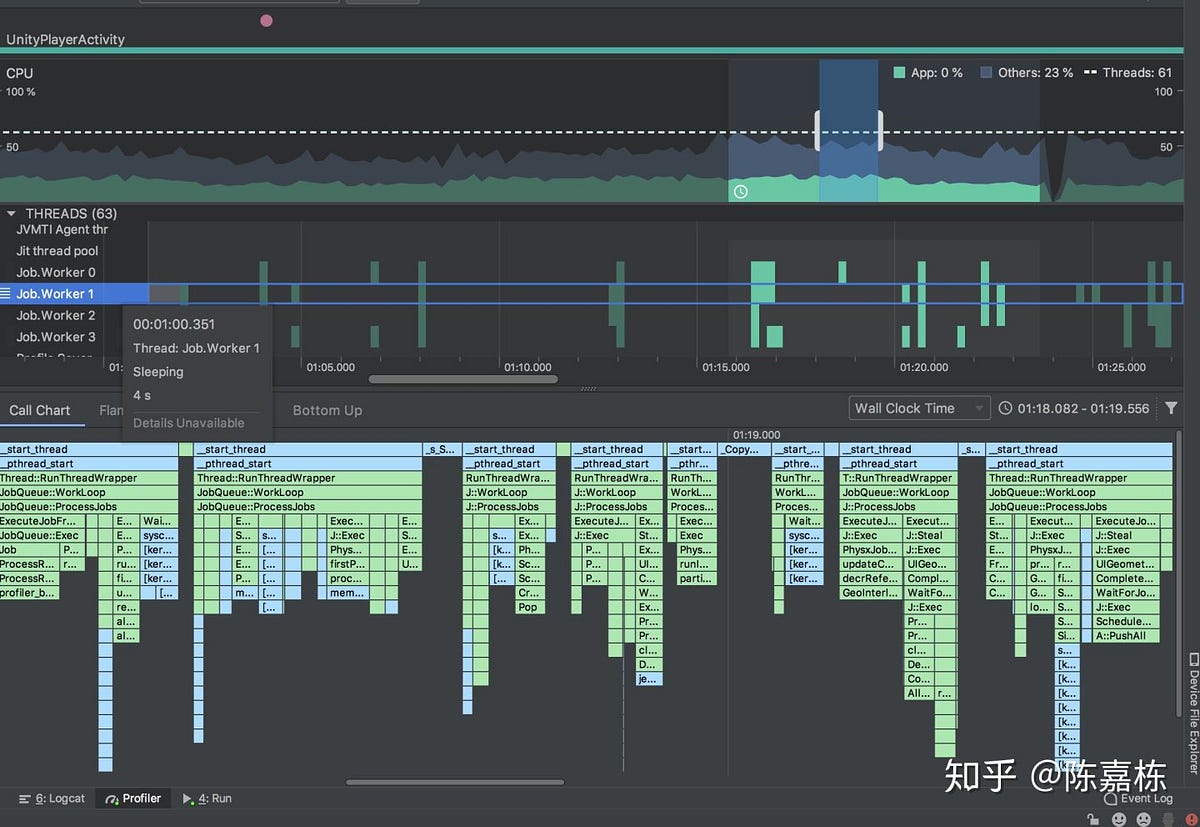Screen dimensions: 1200x827
Task: Click the filter icon near the time range
Action: (x=1171, y=408)
